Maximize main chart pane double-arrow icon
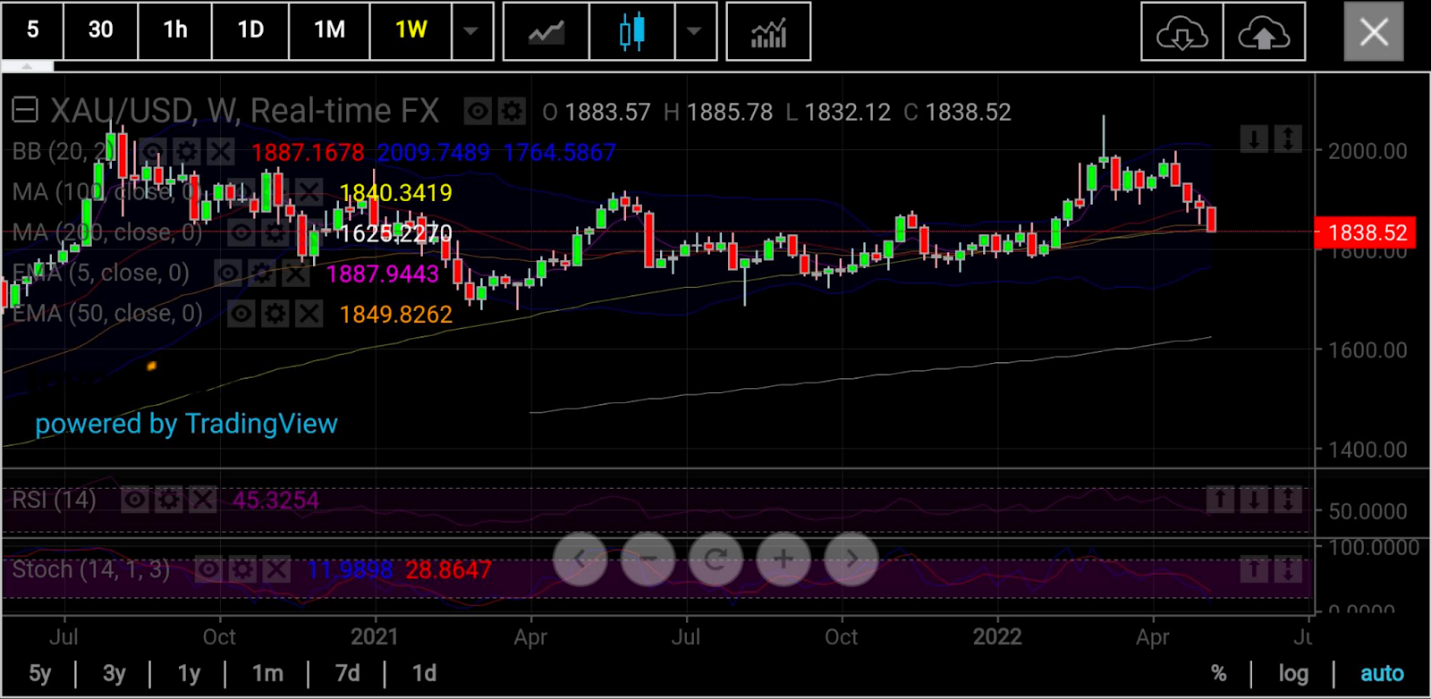The width and height of the screenshot is (1431, 699). (x=1290, y=139)
